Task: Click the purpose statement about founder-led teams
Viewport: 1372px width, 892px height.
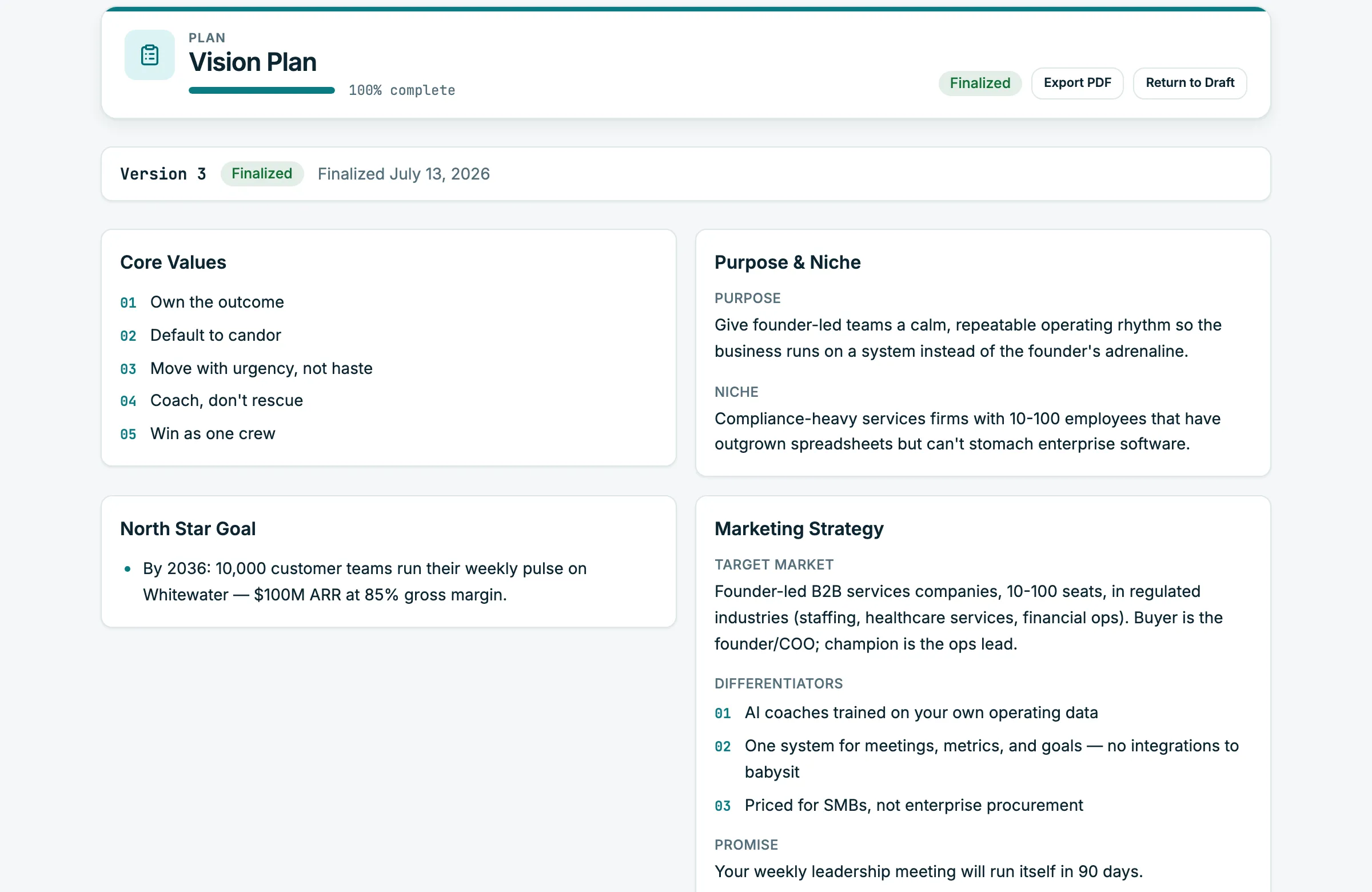Action: (x=968, y=338)
